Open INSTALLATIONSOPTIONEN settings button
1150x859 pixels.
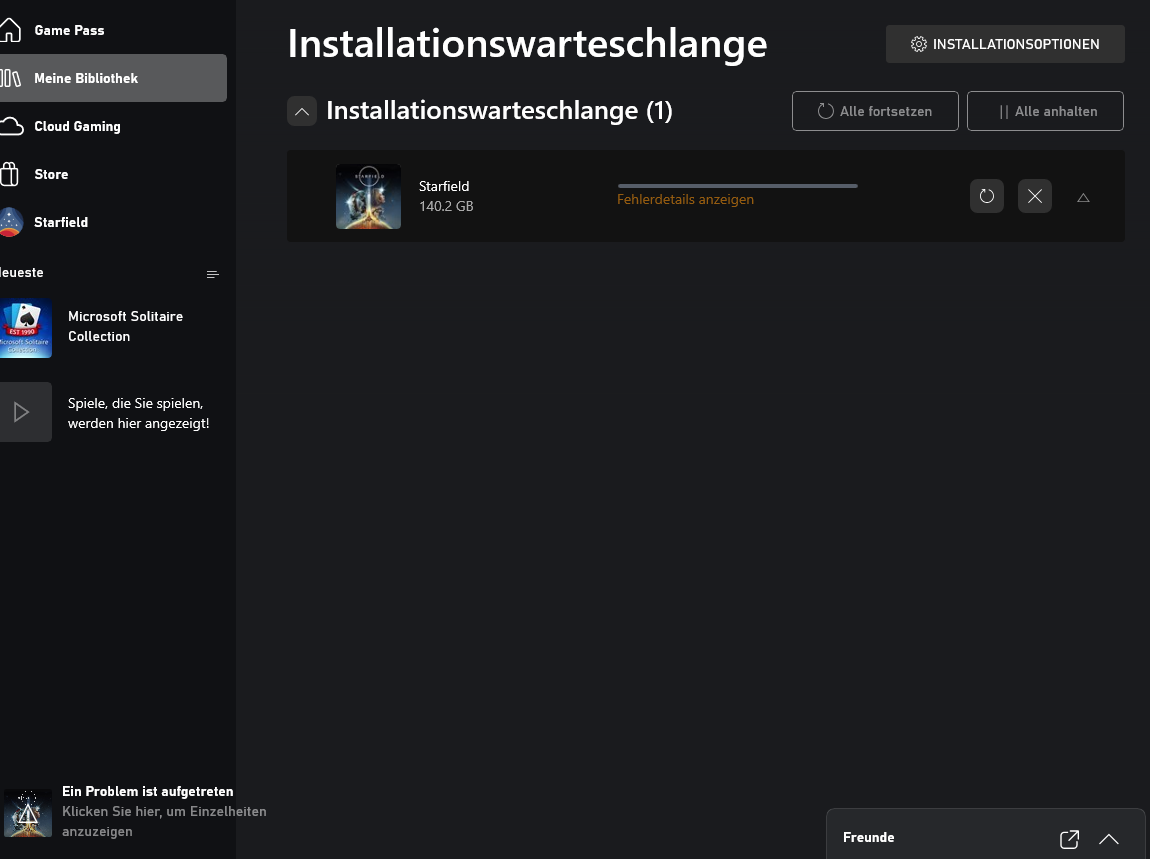(x=1005, y=44)
